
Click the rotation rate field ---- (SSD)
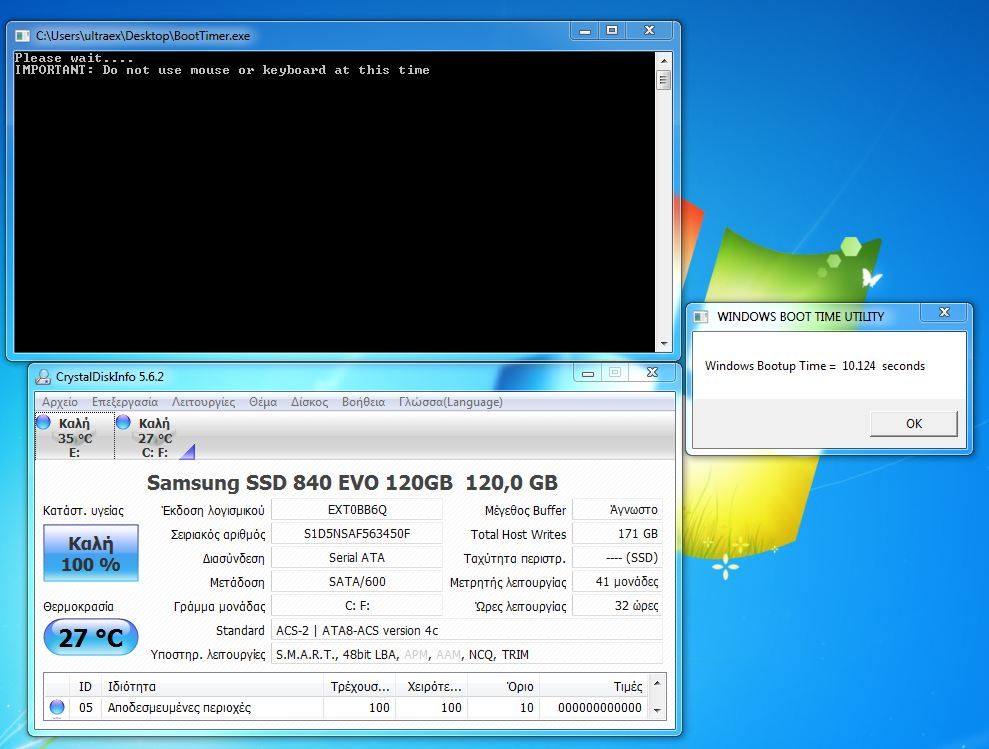pos(617,558)
